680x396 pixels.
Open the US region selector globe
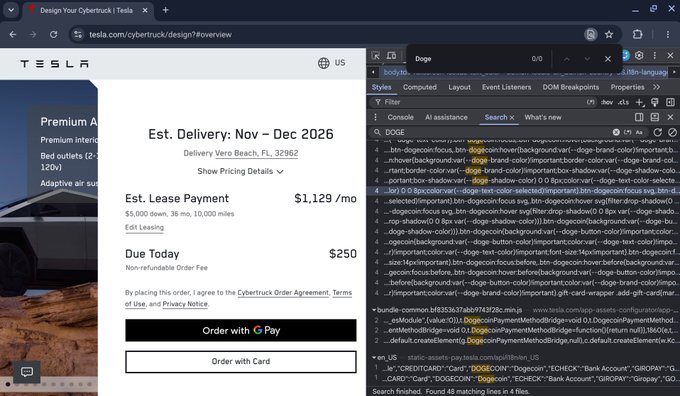[x=332, y=63]
